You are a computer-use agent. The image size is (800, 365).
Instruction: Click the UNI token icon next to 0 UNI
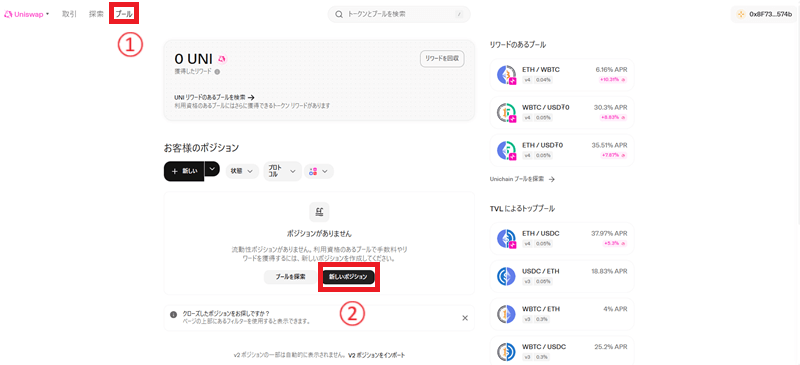222,59
